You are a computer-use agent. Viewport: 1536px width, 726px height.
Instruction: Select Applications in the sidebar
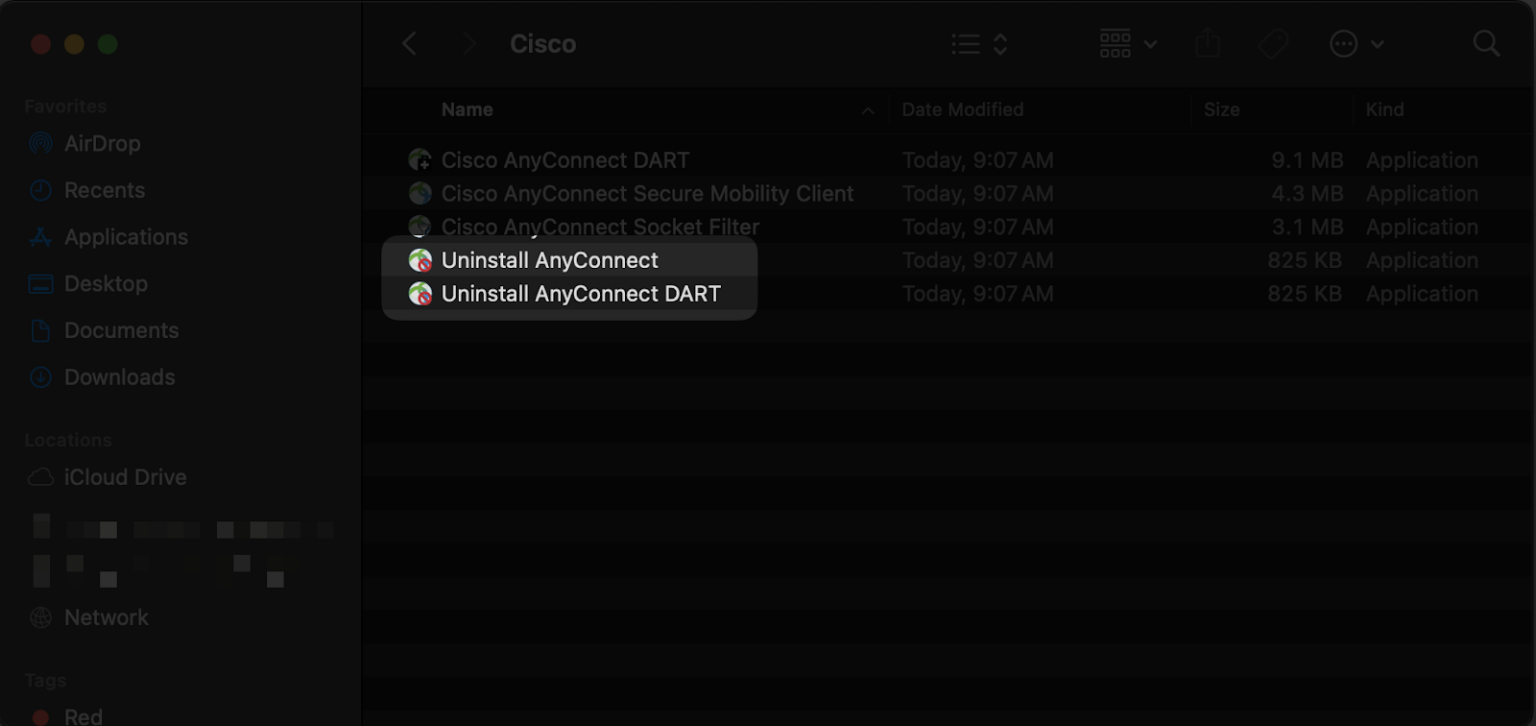pyautogui.click(x=126, y=237)
